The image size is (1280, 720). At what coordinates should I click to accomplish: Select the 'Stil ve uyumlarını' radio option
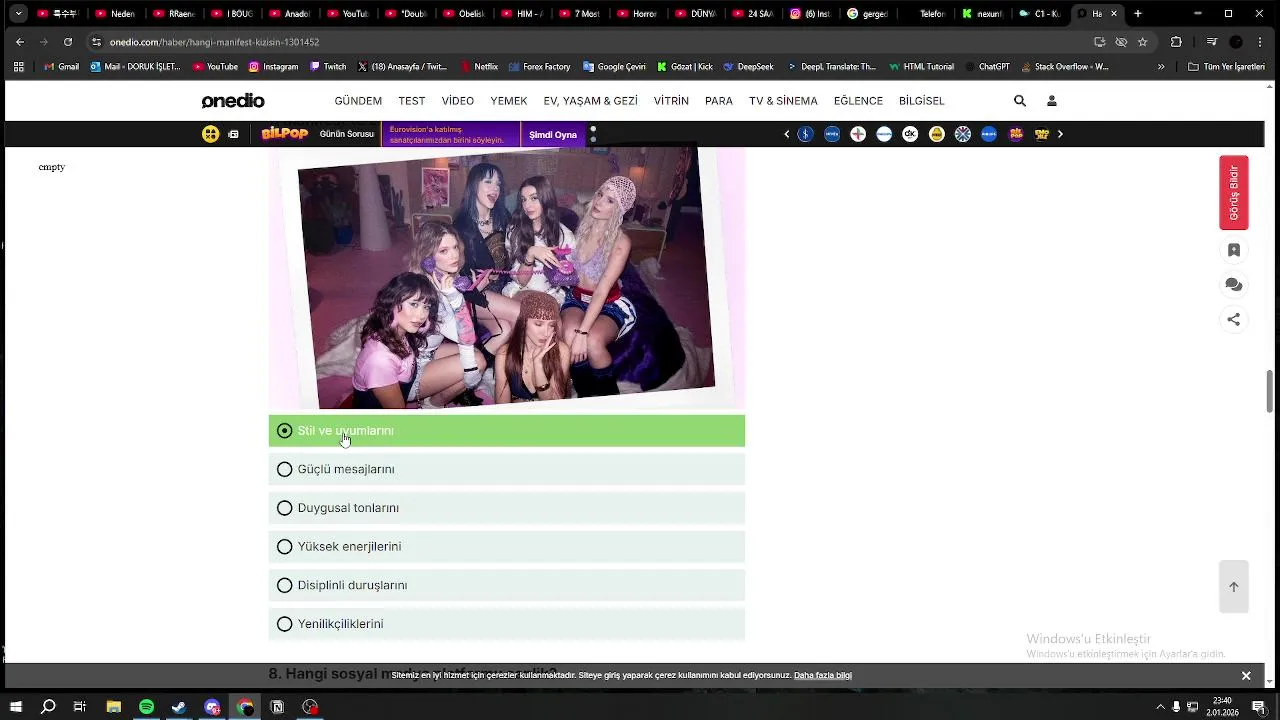point(506,431)
